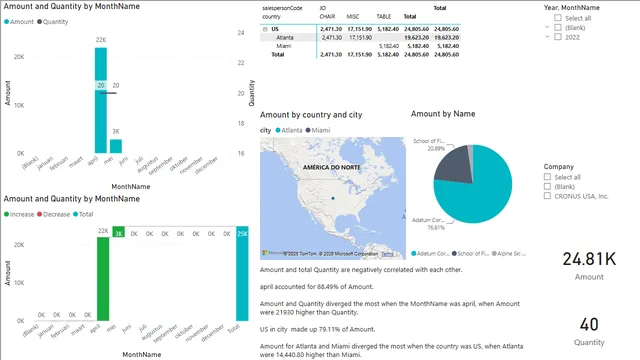The height and width of the screenshot is (360, 640).
Task: Click the 'School of Fi...' 20.89% pie label
Action: (429, 145)
